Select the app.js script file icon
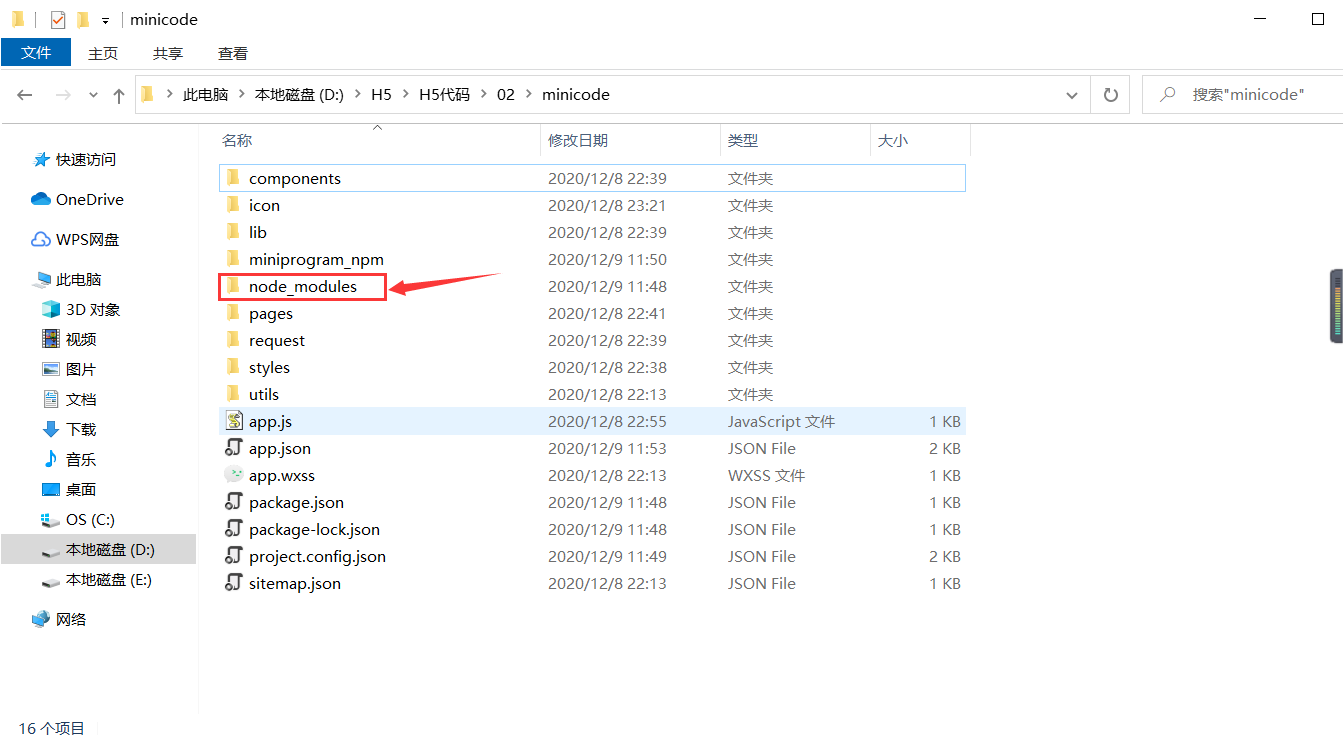The width and height of the screenshot is (1343, 744). tap(234, 421)
